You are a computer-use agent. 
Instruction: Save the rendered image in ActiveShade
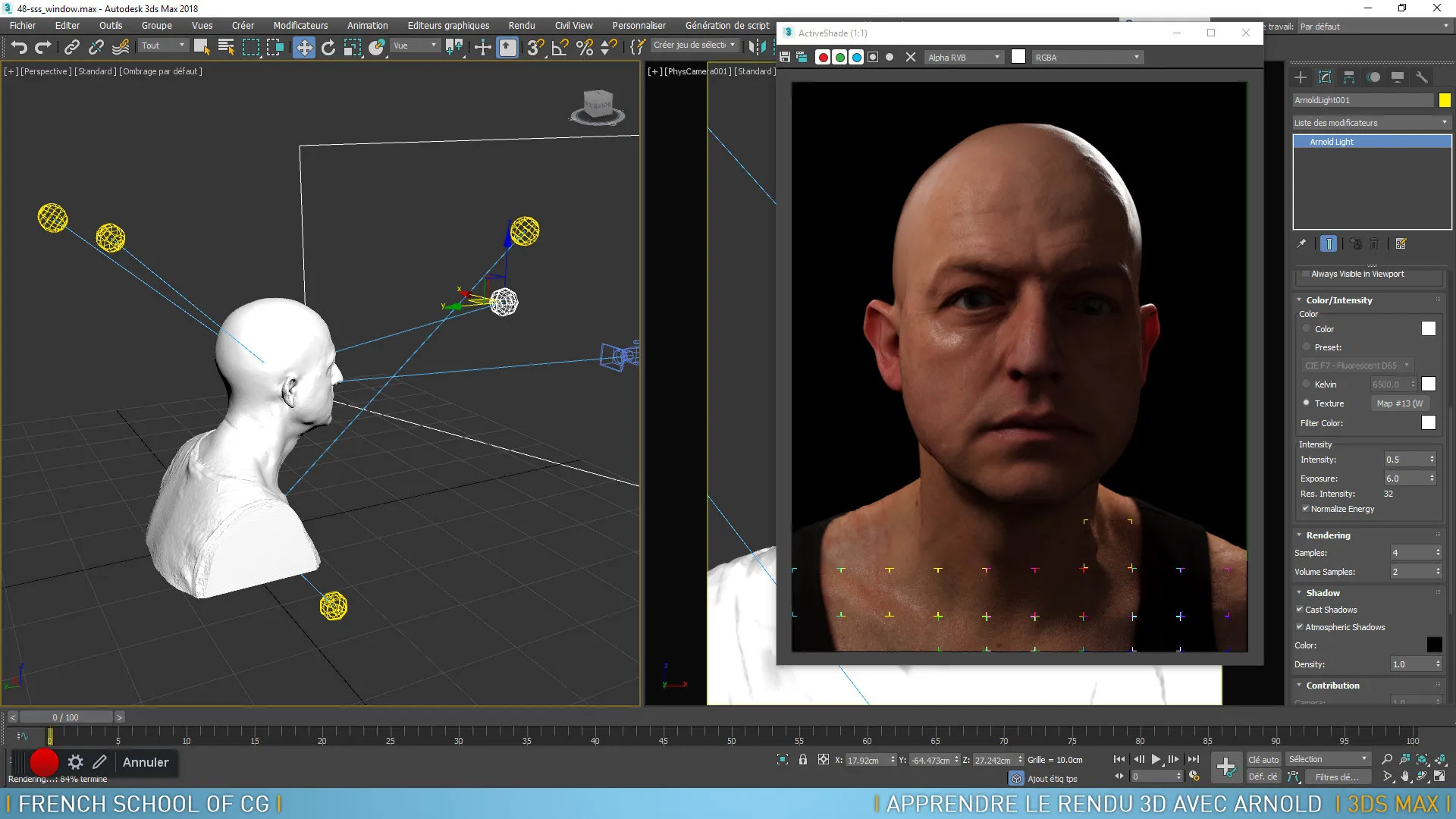tap(784, 57)
